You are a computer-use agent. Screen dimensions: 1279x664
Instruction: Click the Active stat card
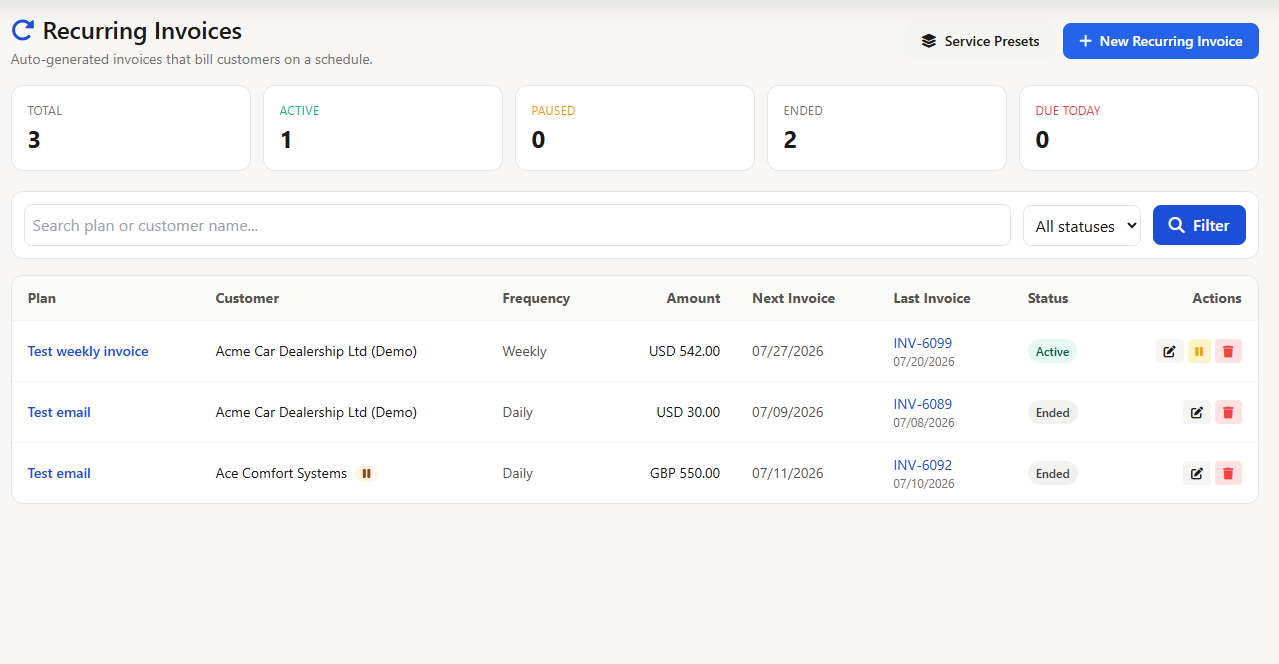[383, 128]
